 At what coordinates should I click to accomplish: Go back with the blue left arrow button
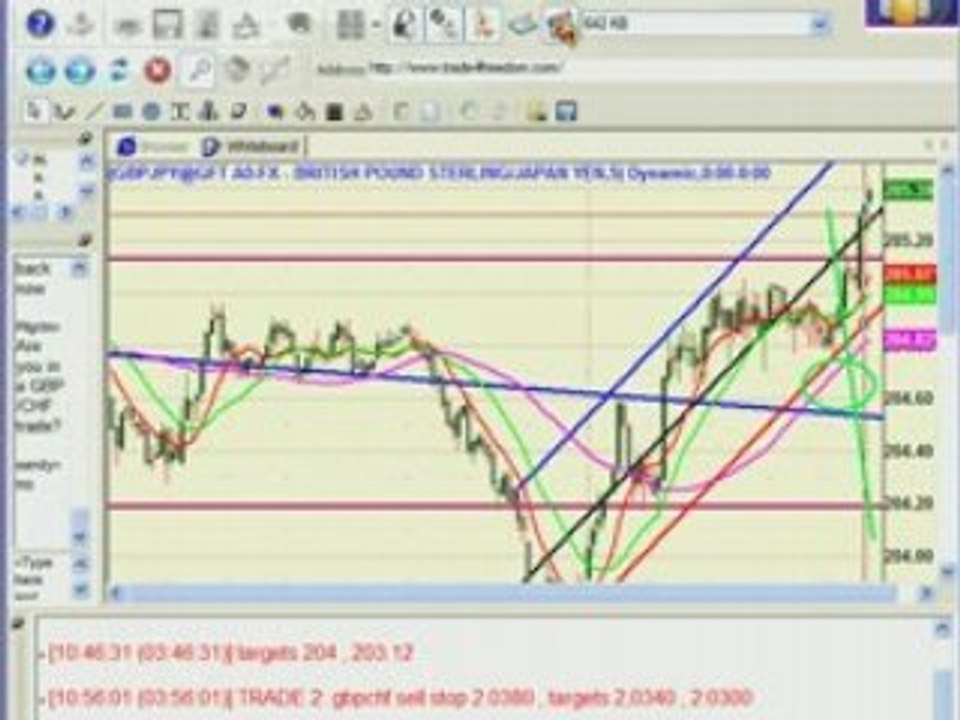tap(40, 70)
